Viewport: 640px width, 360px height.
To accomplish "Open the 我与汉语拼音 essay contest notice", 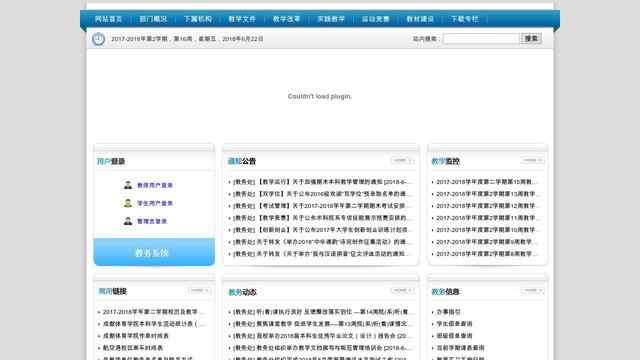I will click(x=322, y=254).
